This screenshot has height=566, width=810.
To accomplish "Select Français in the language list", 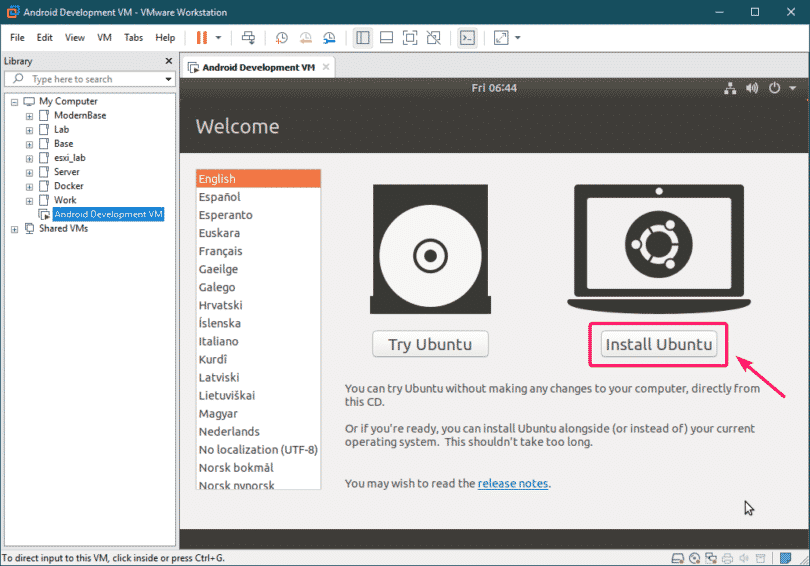I will coord(258,251).
